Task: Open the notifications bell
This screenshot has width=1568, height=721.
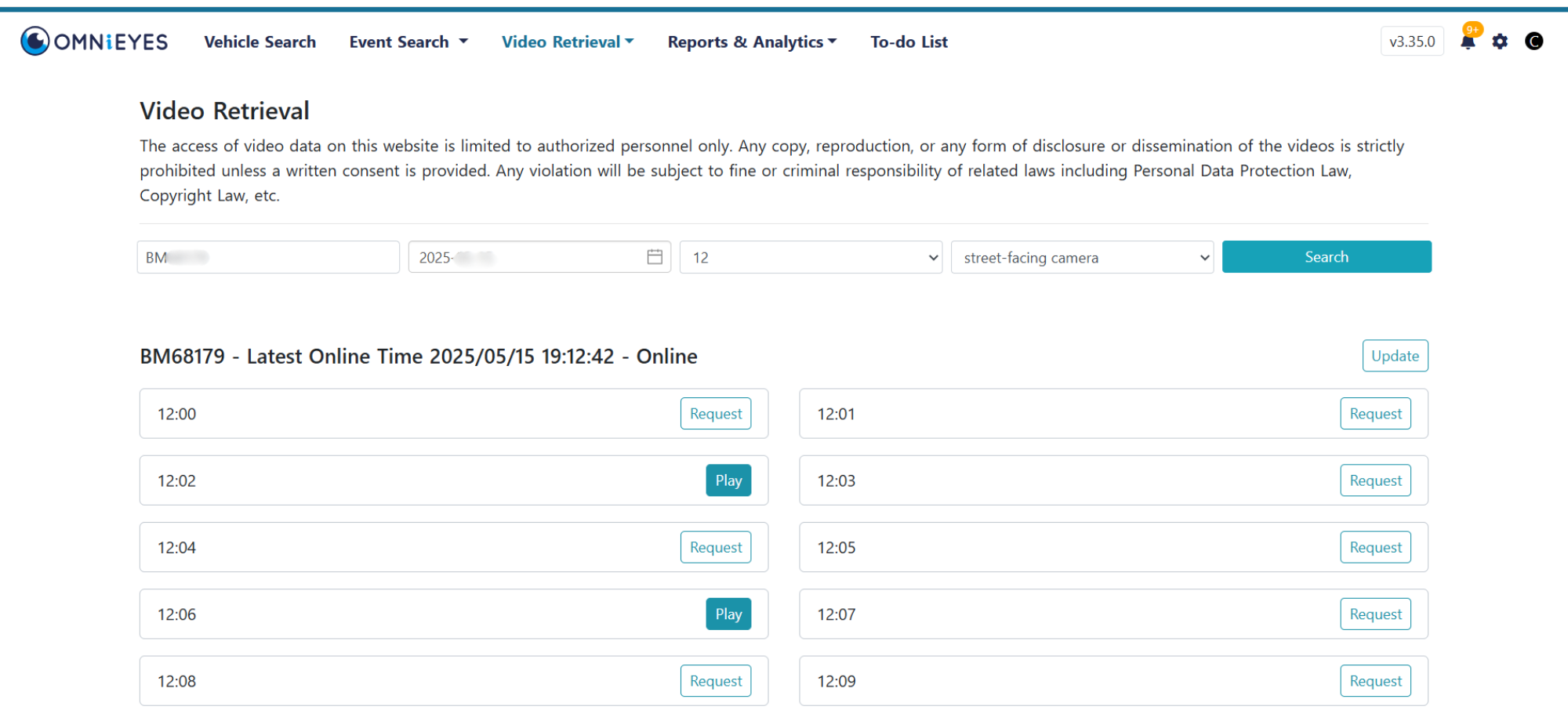Action: point(1468,42)
